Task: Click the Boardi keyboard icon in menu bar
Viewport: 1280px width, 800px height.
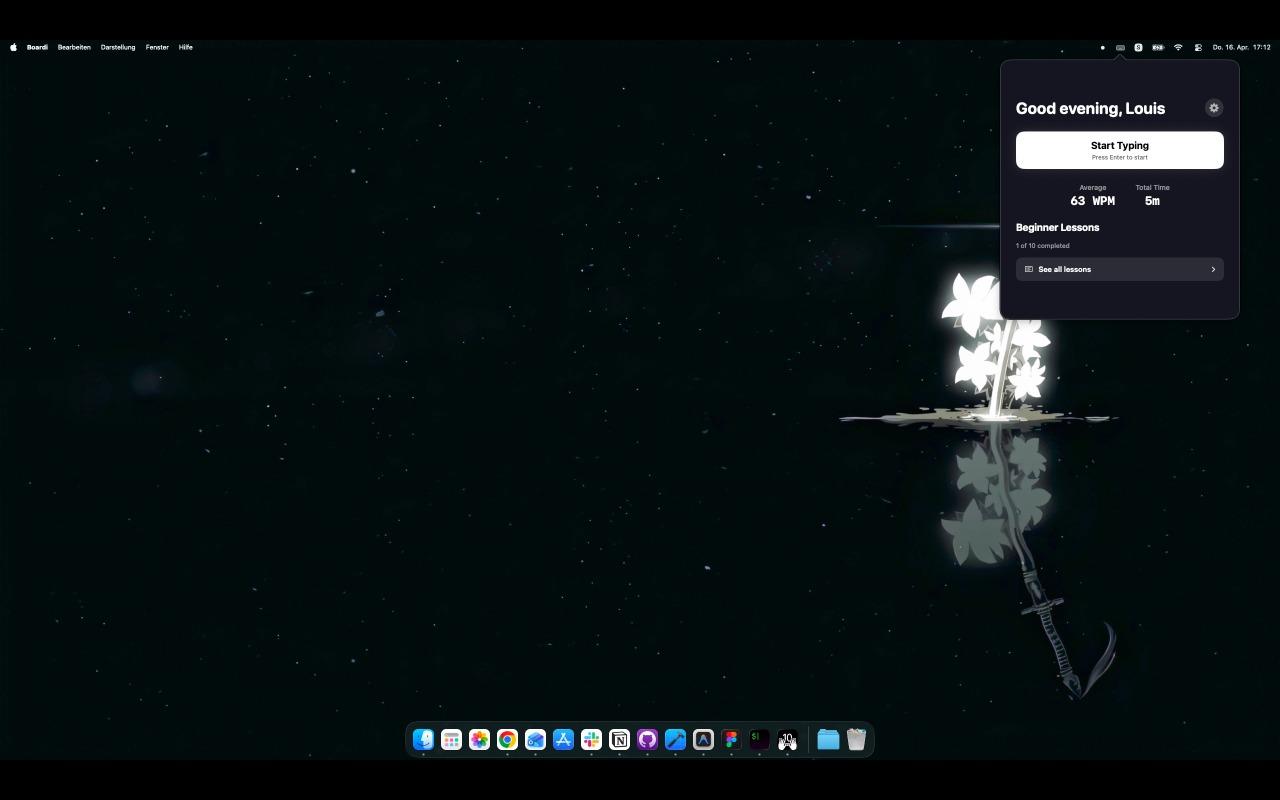Action: pos(1120,47)
